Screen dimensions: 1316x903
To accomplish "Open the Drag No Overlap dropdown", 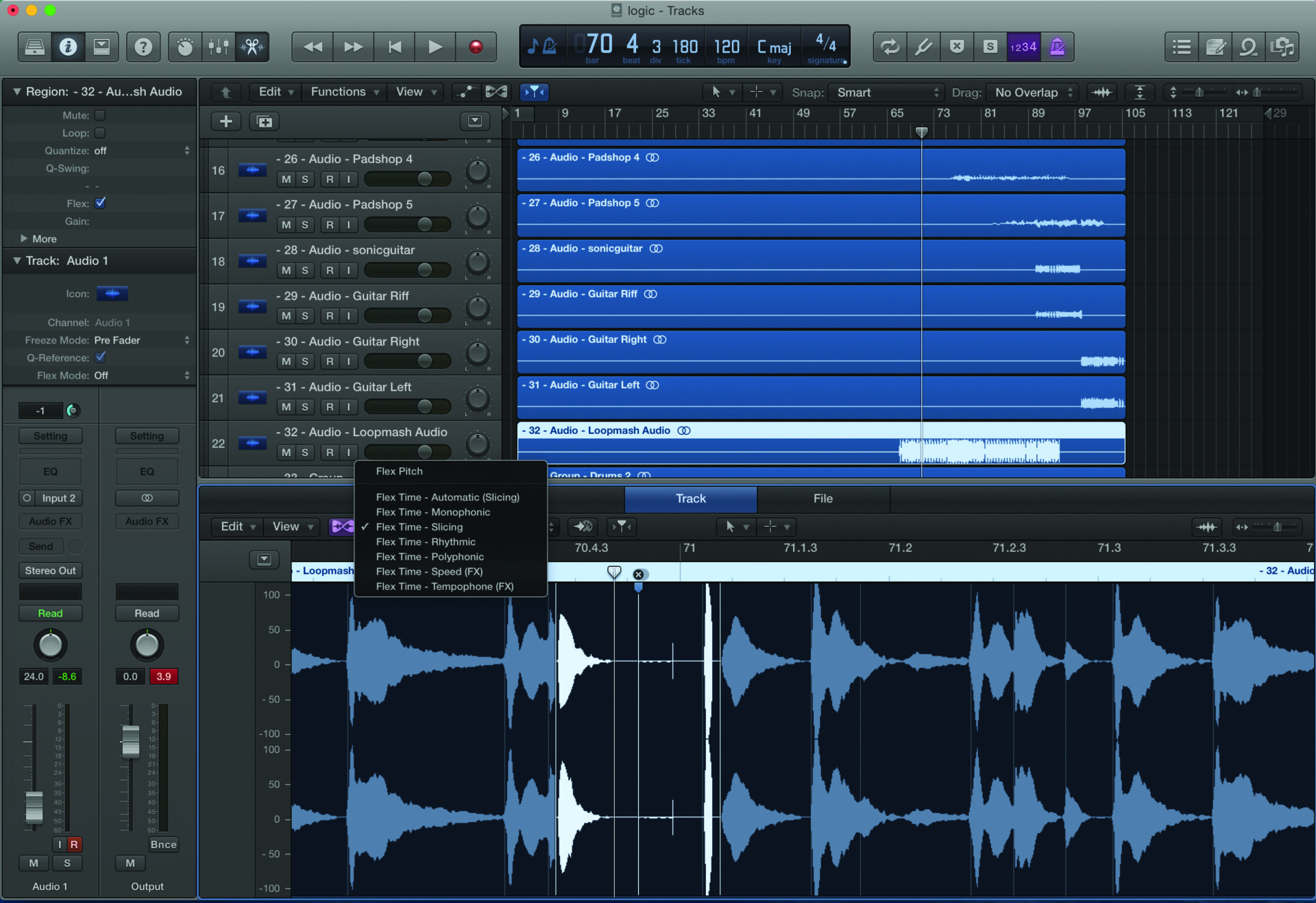I will pyautogui.click(x=1032, y=92).
